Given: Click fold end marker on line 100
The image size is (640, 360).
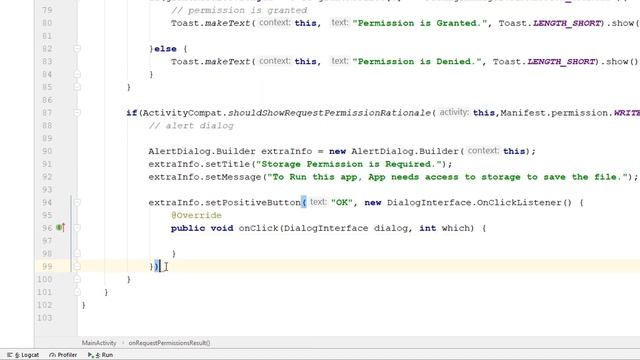Looking at the screenshot, I should (77, 279).
